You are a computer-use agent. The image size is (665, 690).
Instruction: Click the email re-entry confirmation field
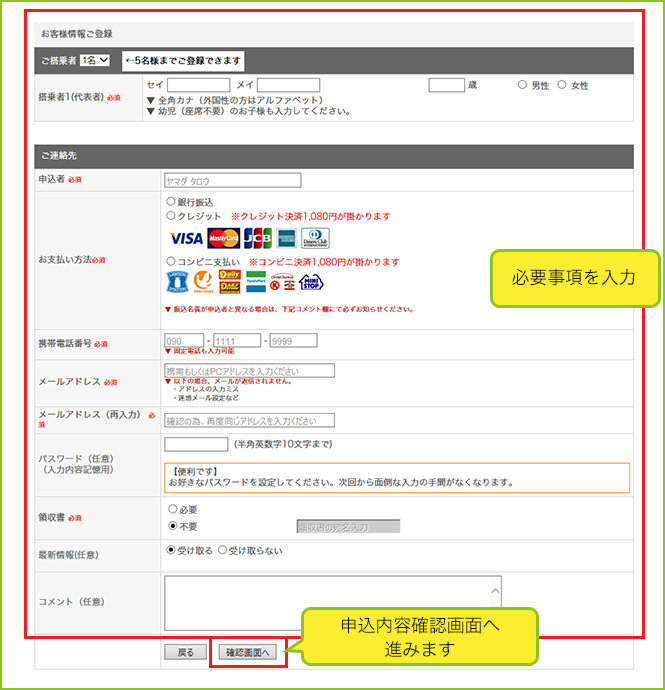[250, 420]
